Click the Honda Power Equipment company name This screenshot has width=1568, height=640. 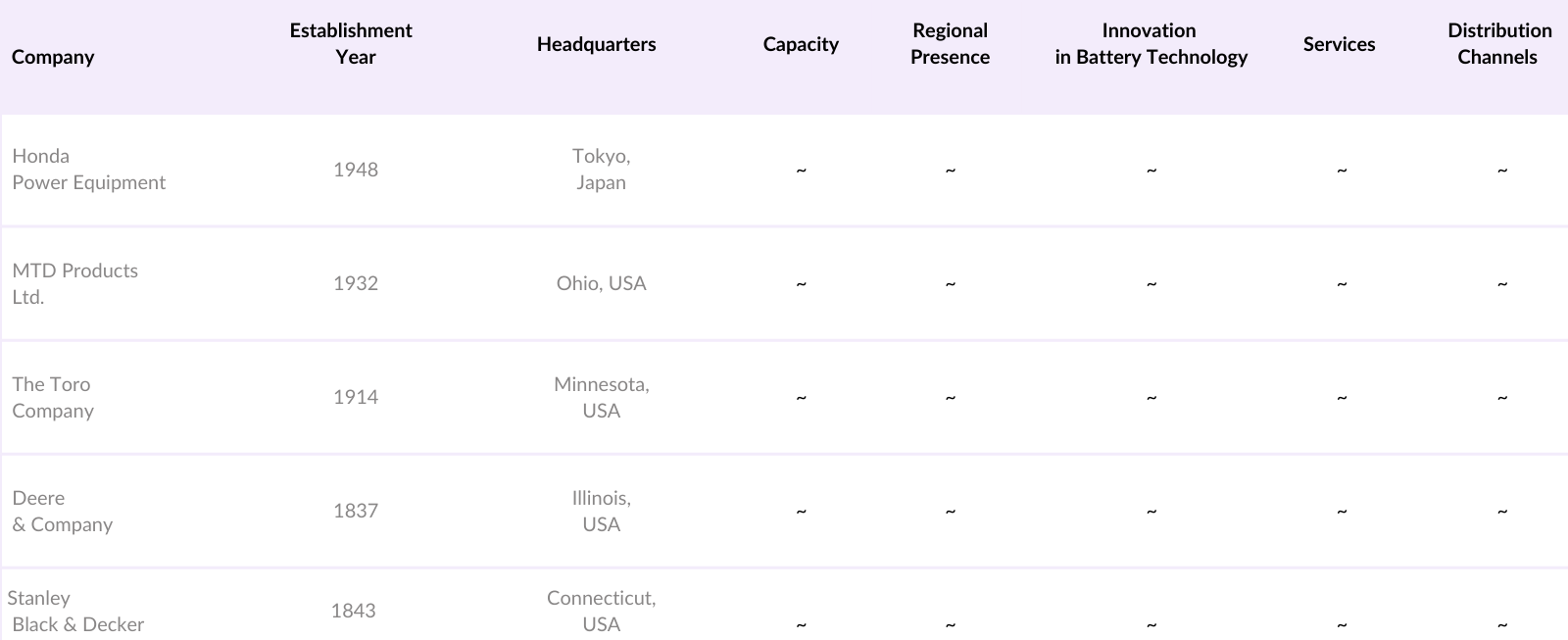[x=88, y=170]
